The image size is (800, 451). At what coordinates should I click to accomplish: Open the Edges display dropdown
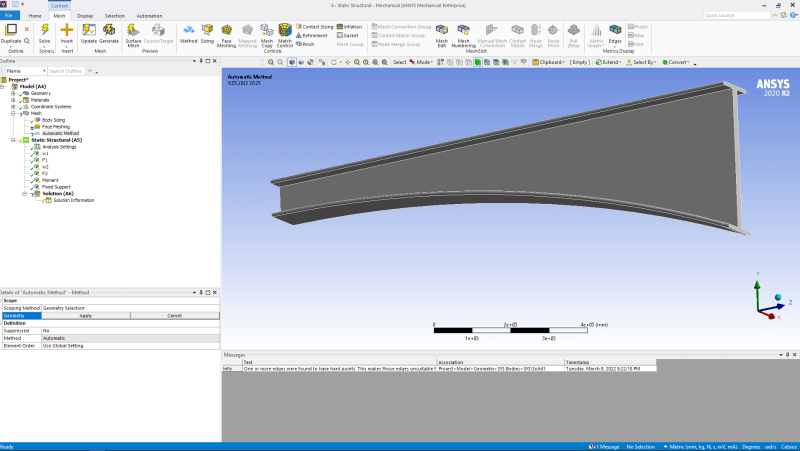615,34
